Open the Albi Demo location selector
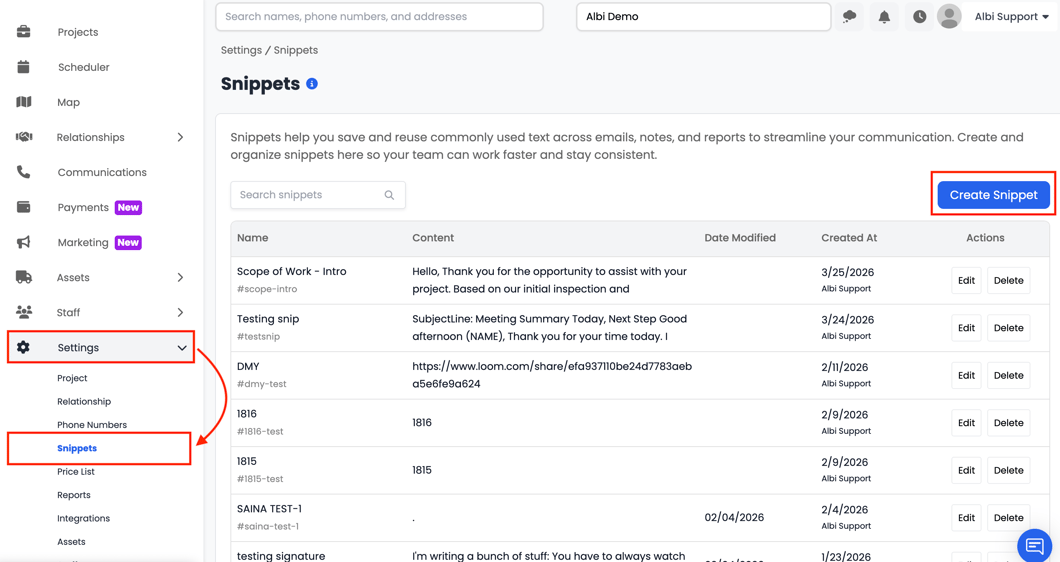The height and width of the screenshot is (562, 1060). pos(703,17)
